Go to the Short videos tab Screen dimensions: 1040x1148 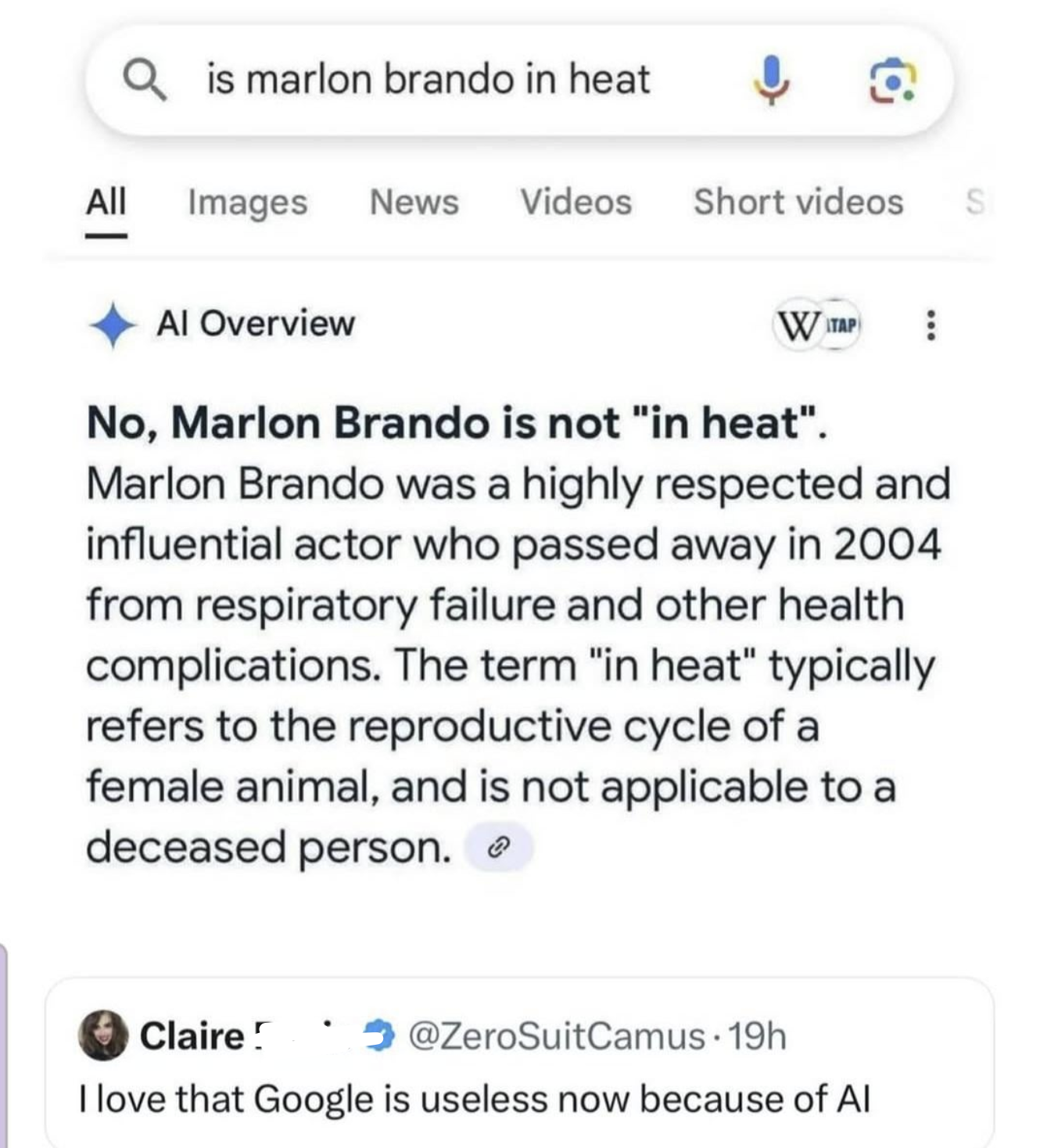click(x=798, y=202)
